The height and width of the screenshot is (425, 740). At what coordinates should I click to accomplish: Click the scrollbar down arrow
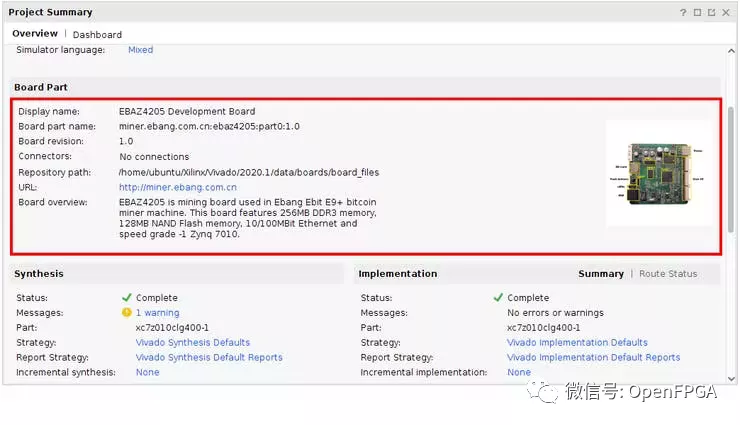731,378
